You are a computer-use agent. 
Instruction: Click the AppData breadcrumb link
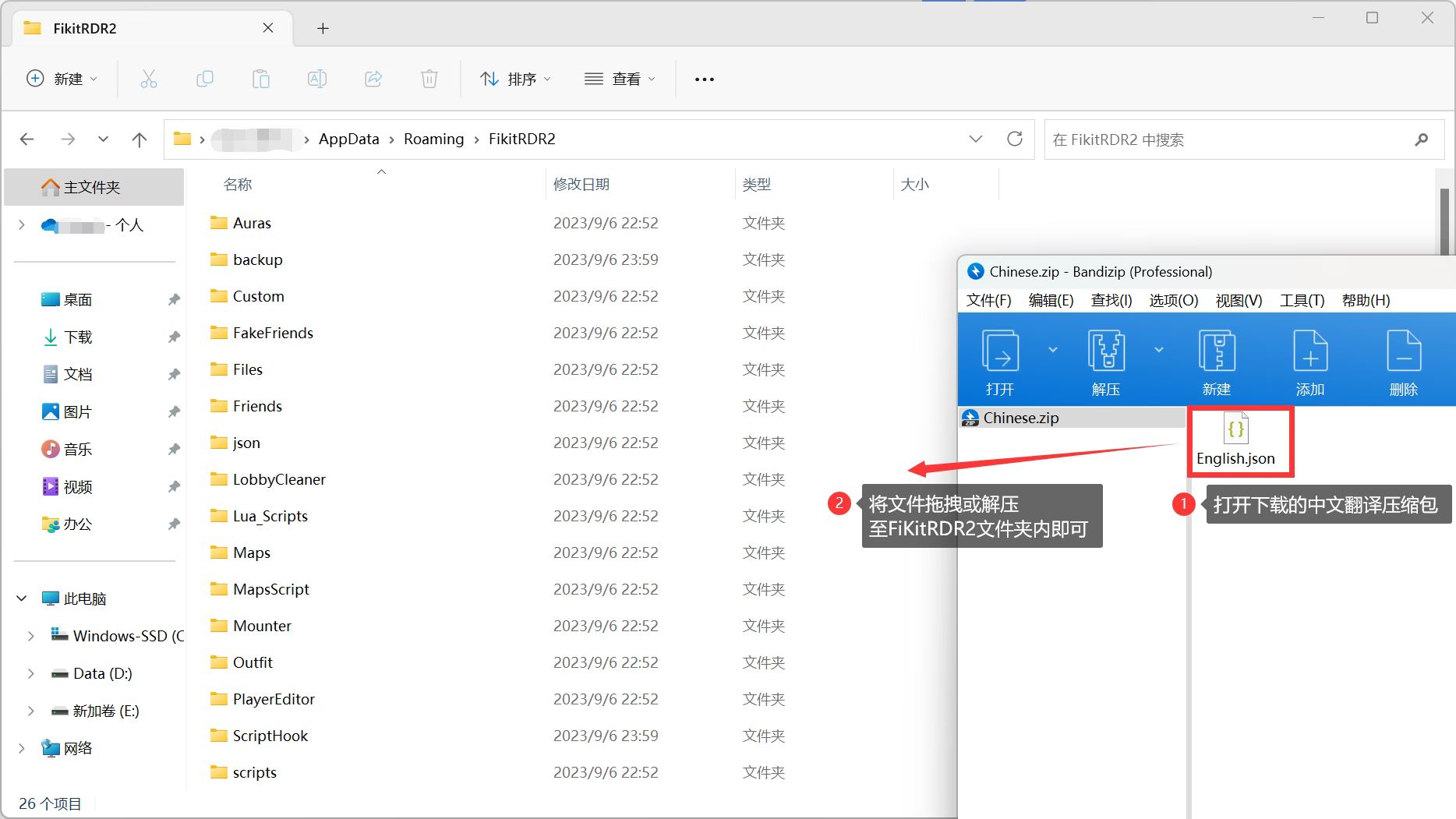pyautogui.click(x=348, y=139)
